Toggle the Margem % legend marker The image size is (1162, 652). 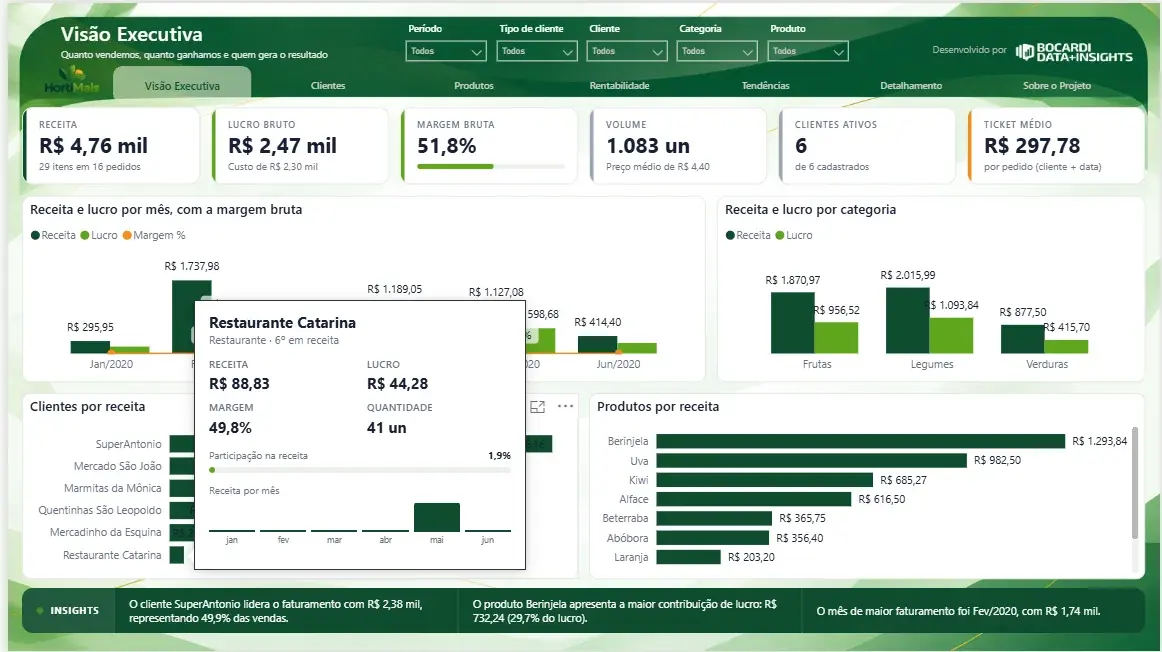pos(127,236)
